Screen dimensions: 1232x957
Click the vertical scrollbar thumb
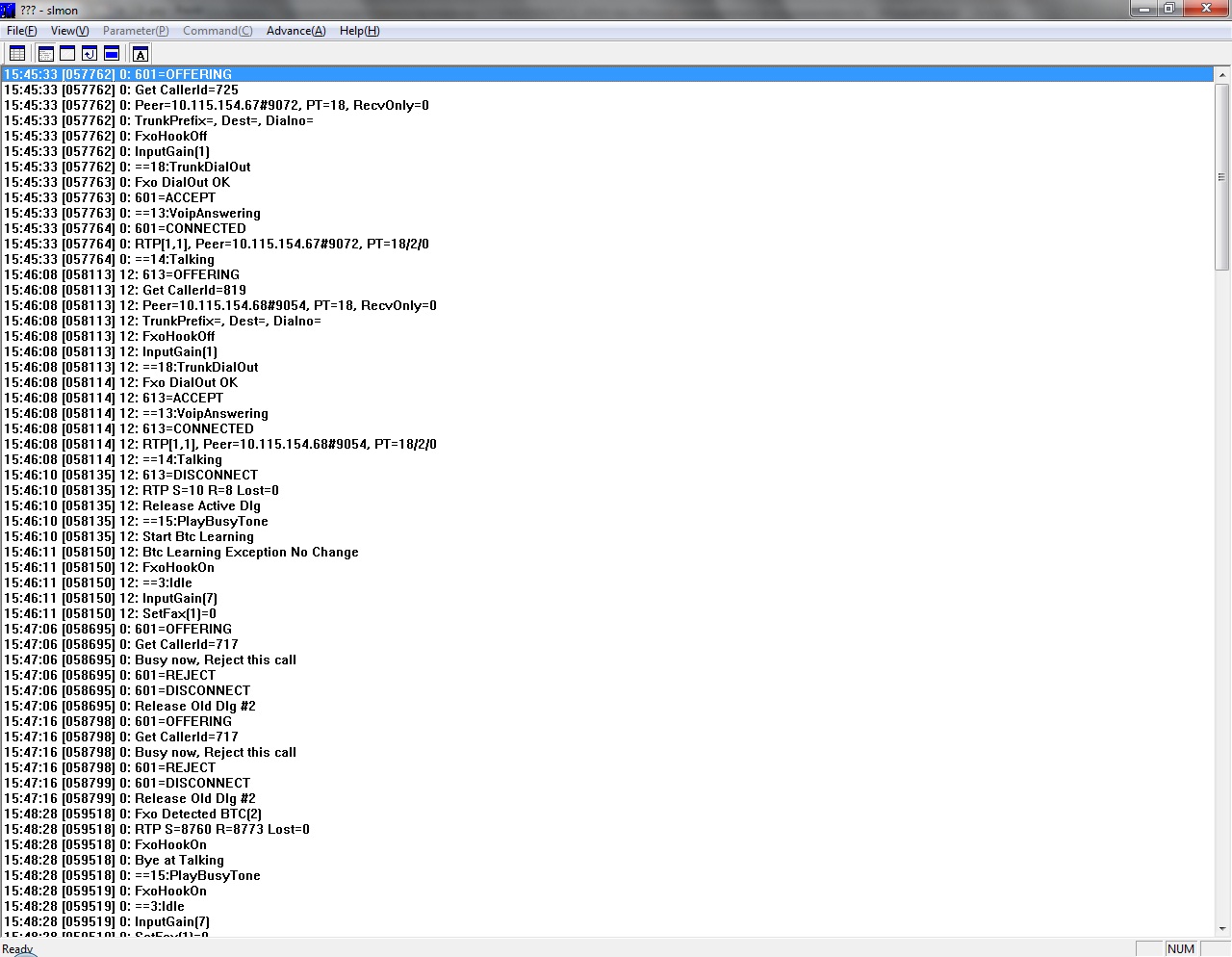(x=1222, y=177)
